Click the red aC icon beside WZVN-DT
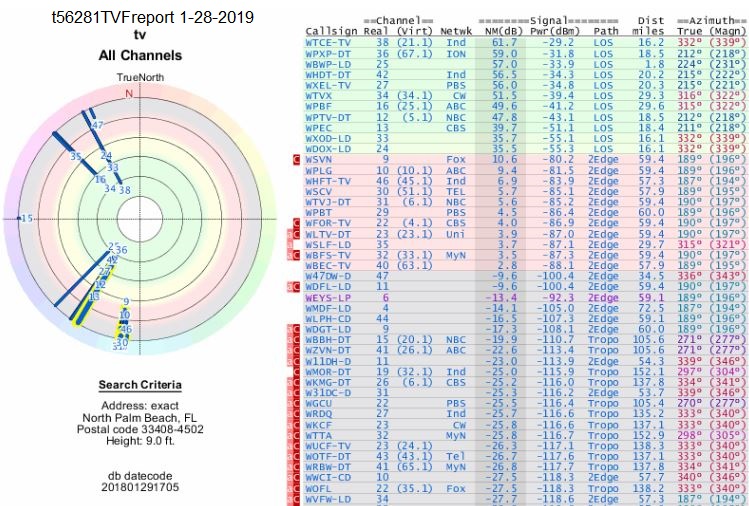This screenshot has width=749, height=506. [294, 350]
